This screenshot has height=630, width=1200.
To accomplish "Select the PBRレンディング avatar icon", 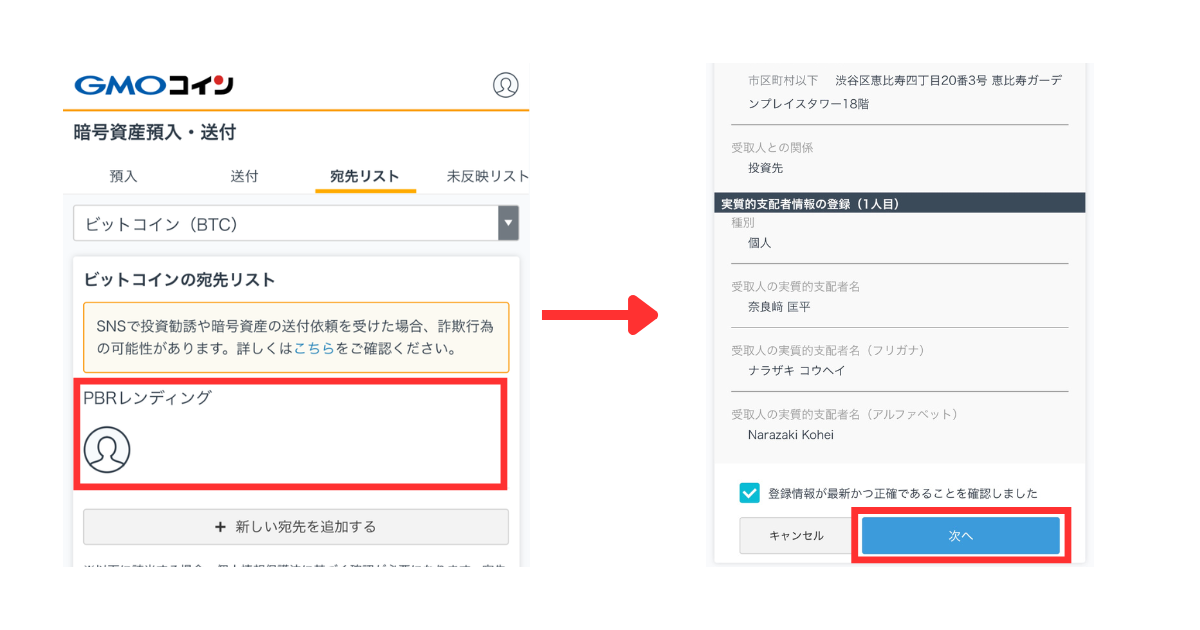I will click(107, 449).
